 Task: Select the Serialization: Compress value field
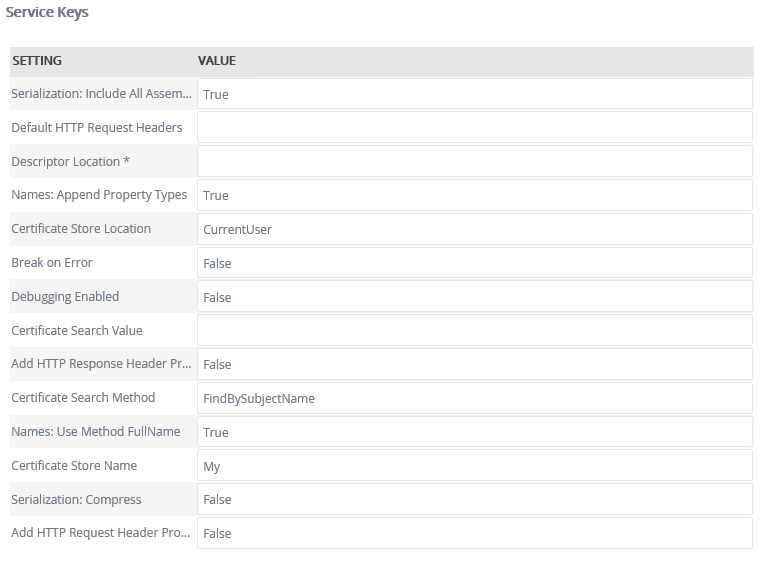(x=474, y=499)
